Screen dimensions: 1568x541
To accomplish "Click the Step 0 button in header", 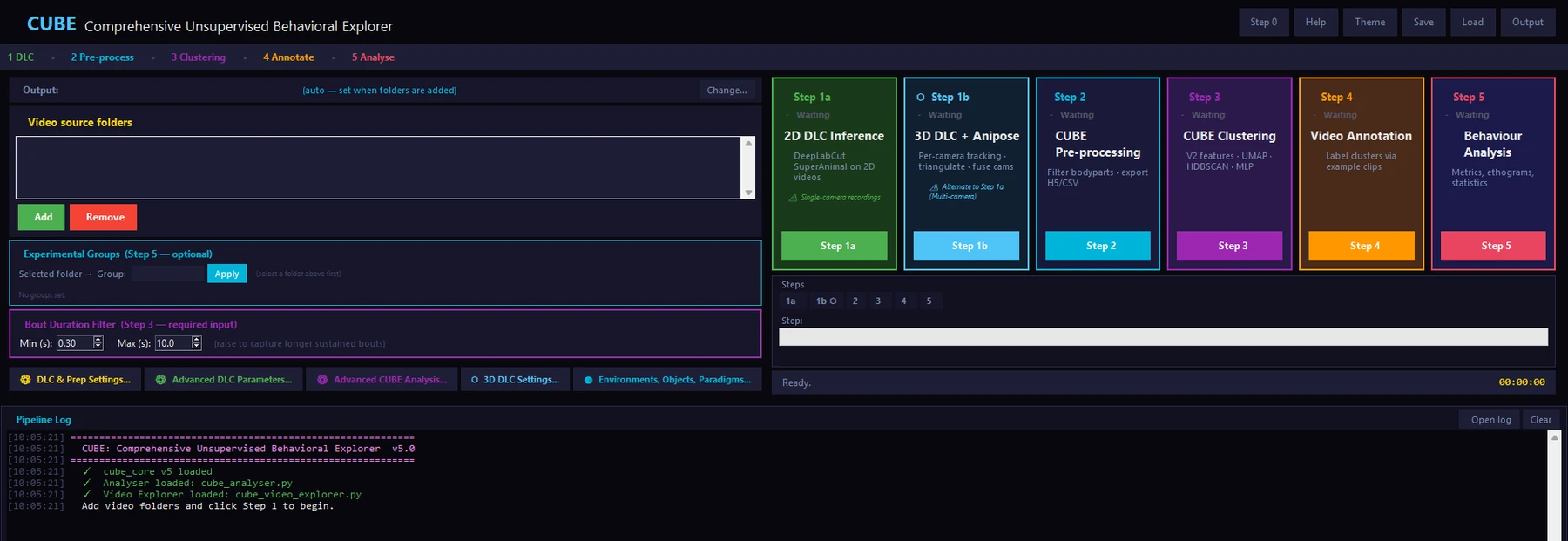I will pos(1263,23).
